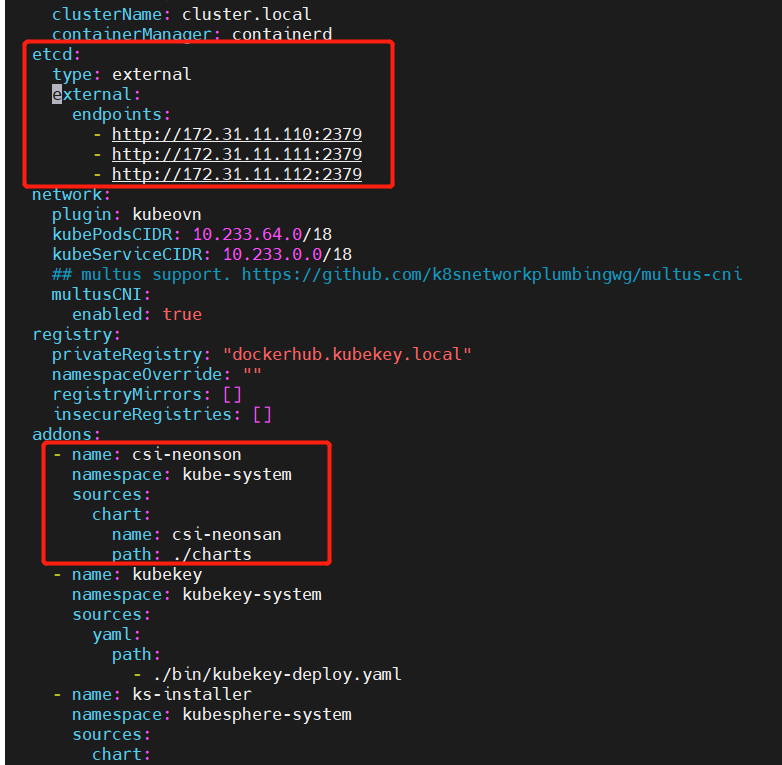Place cursor on the 'true' value of enabled

tap(182, 314)
